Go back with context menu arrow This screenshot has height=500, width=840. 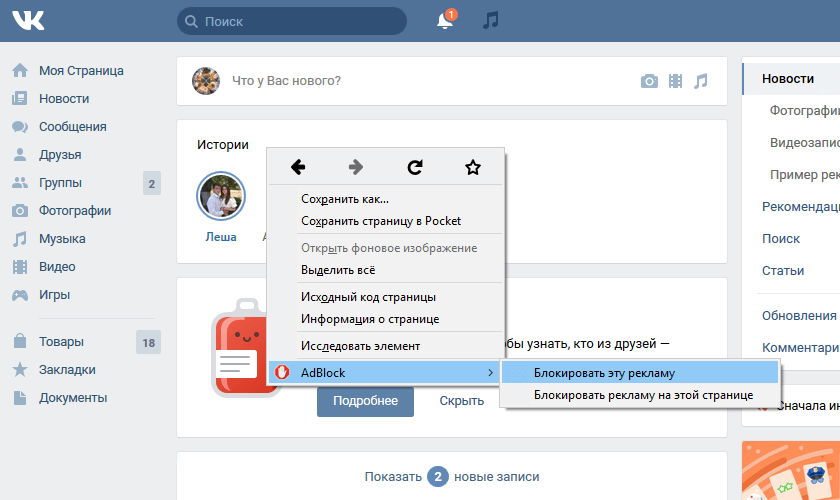pyautogui.click(x=298, y=167)
